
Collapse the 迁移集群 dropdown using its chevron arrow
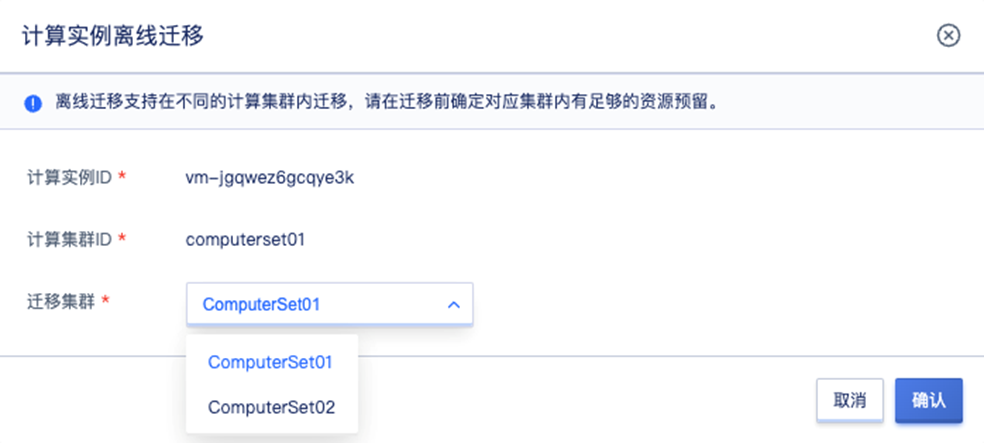point(453,304)
